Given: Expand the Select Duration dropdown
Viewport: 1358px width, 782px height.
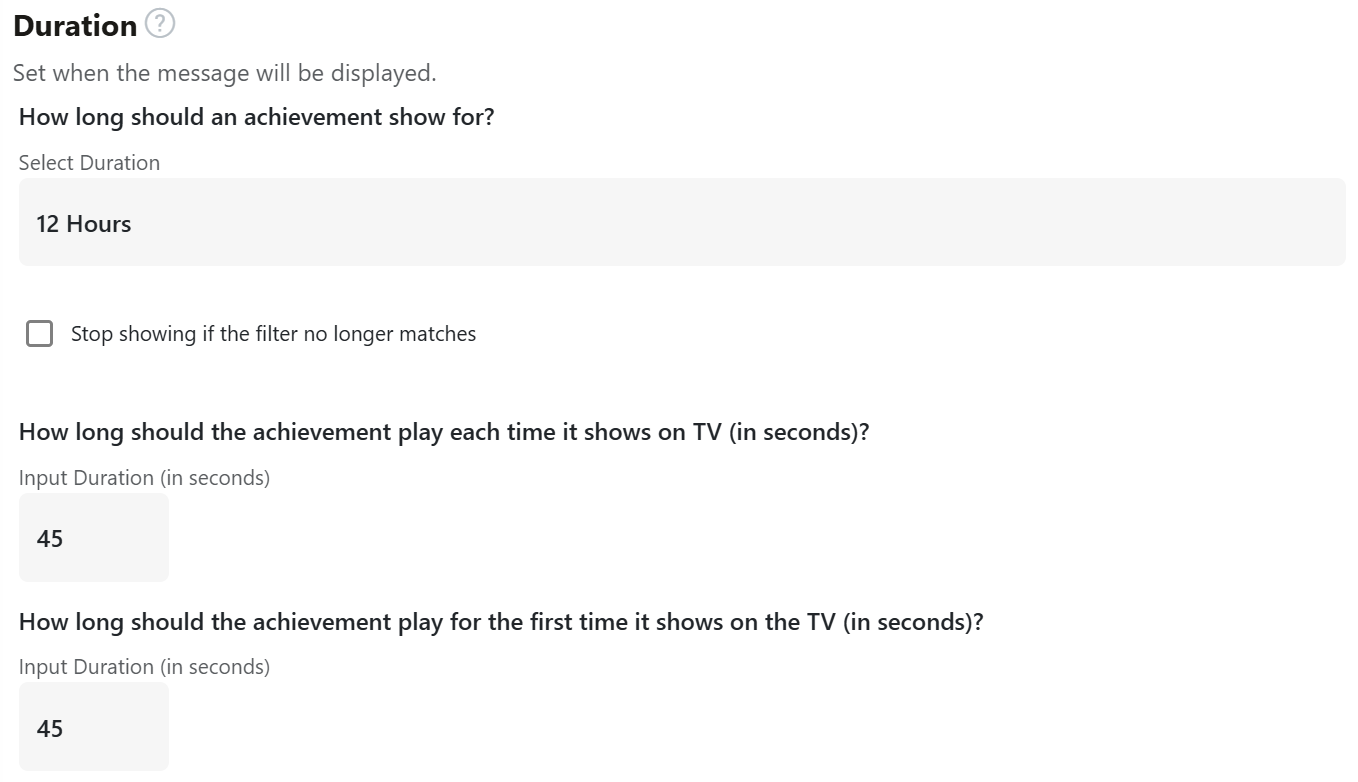Looking at the screenshot, I should pos(682,222).
